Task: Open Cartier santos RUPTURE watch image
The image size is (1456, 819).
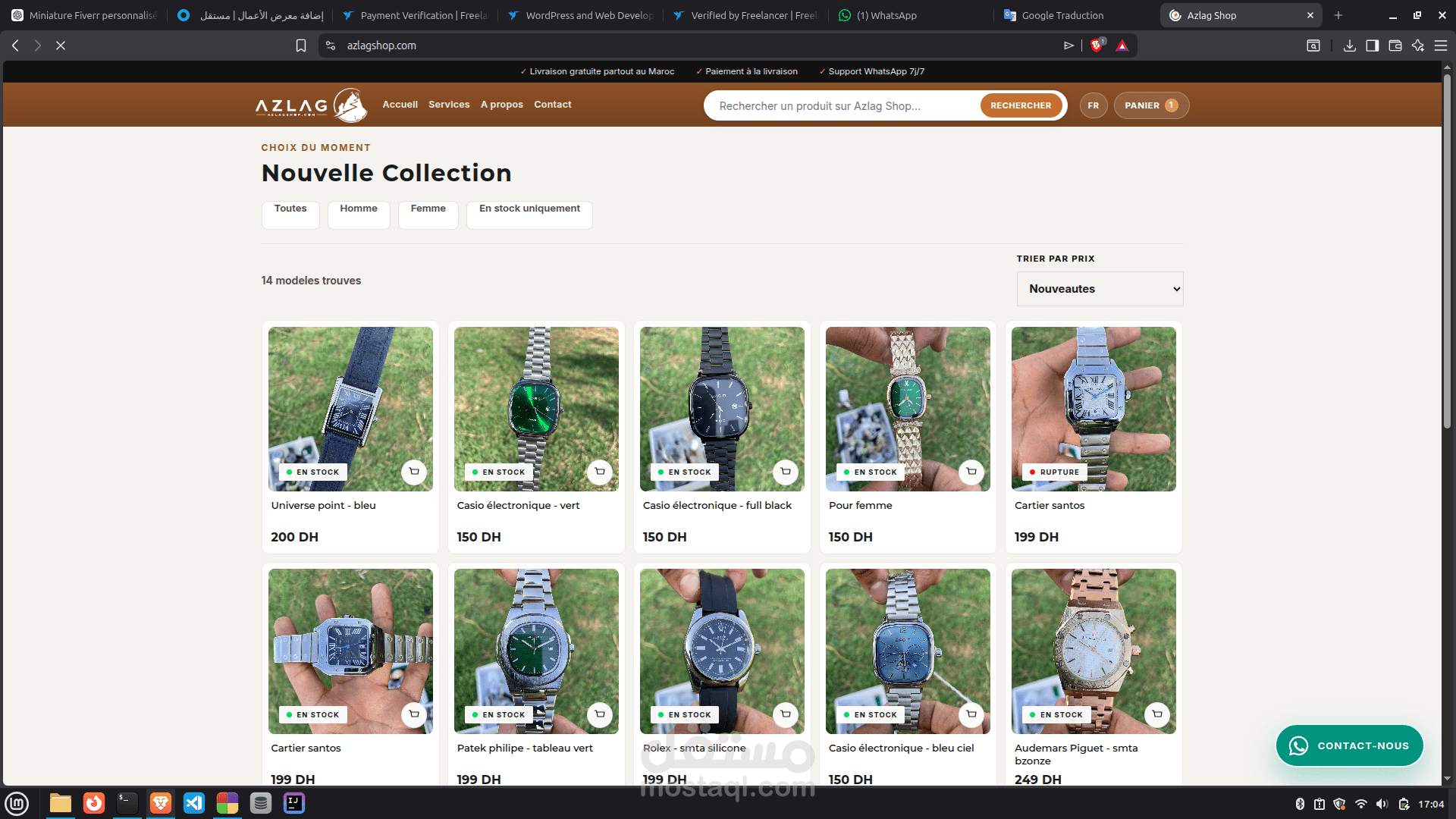Action: 1094,409
